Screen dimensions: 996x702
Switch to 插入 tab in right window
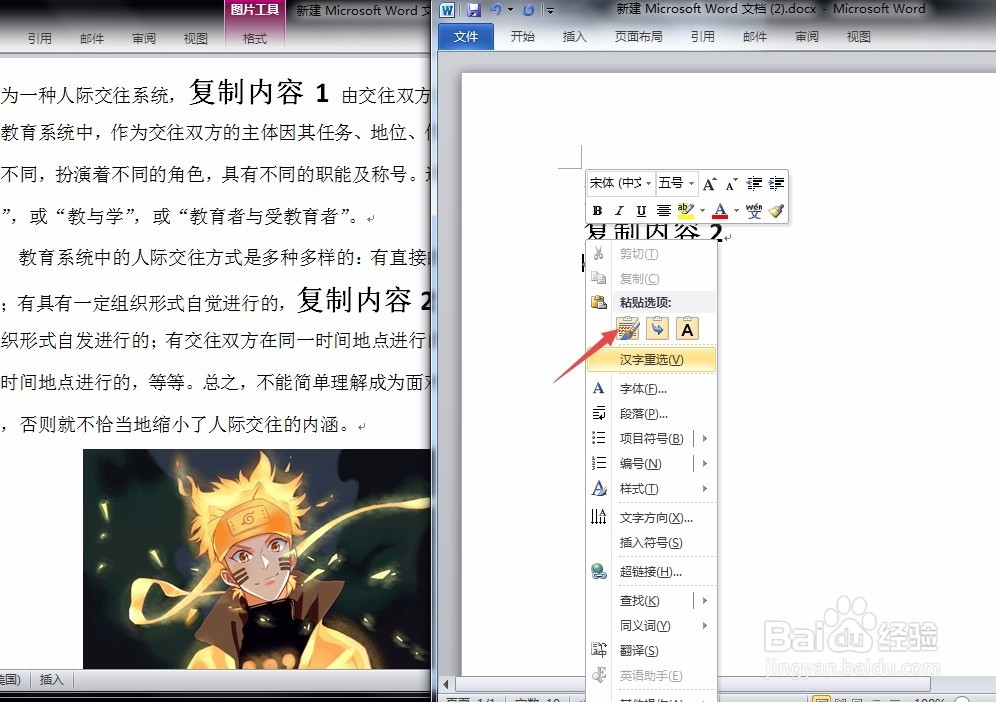tap(574, 37)
